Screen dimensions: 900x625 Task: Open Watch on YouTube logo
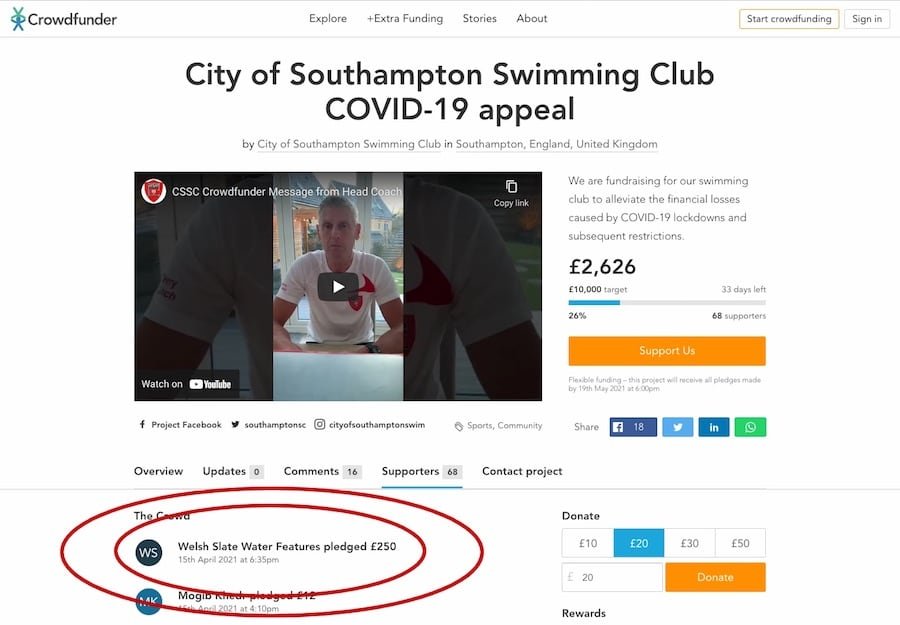pyautogui.click(x=210, y=384)
